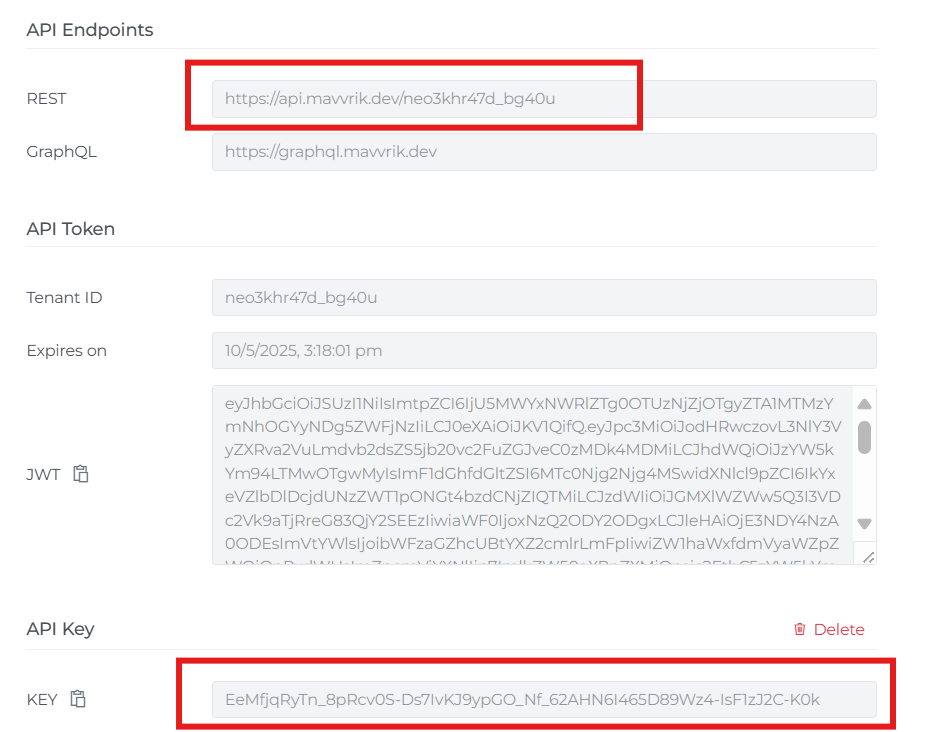This screenshot has height=732, width=940.
Task: Click the API Key section heading
Action: (60, 629)
